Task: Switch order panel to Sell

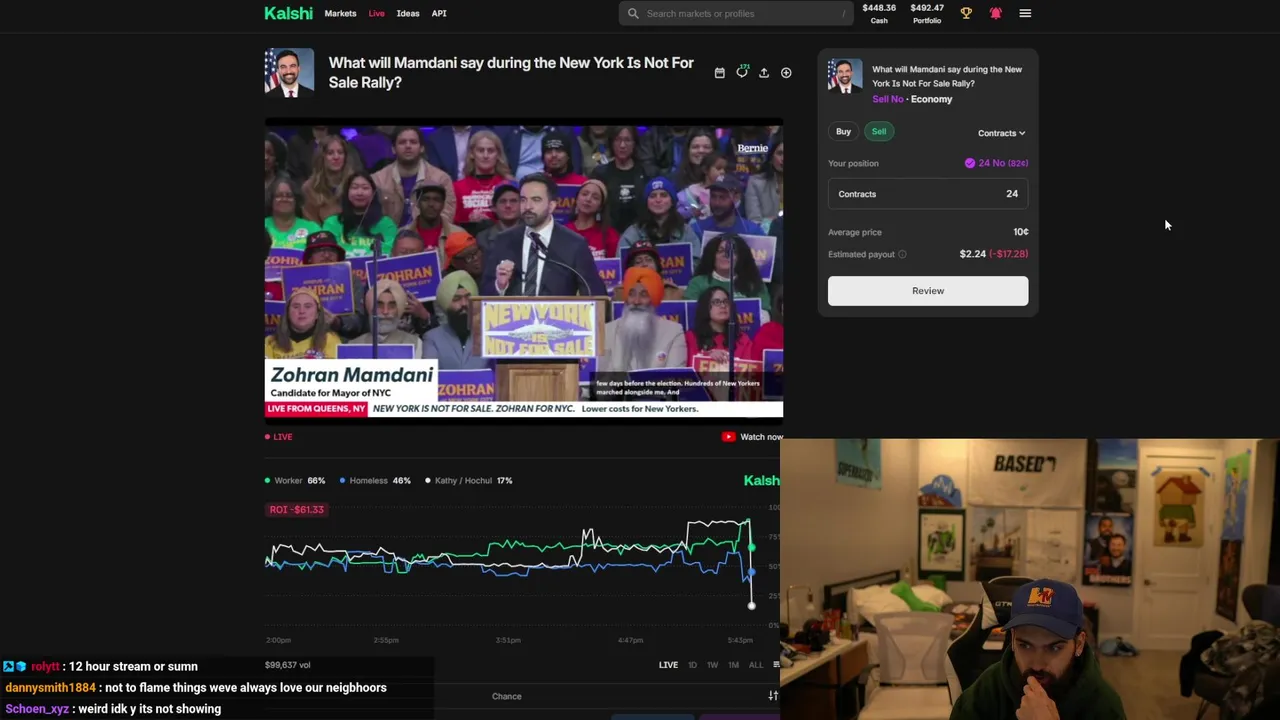Action: [879, 131]
